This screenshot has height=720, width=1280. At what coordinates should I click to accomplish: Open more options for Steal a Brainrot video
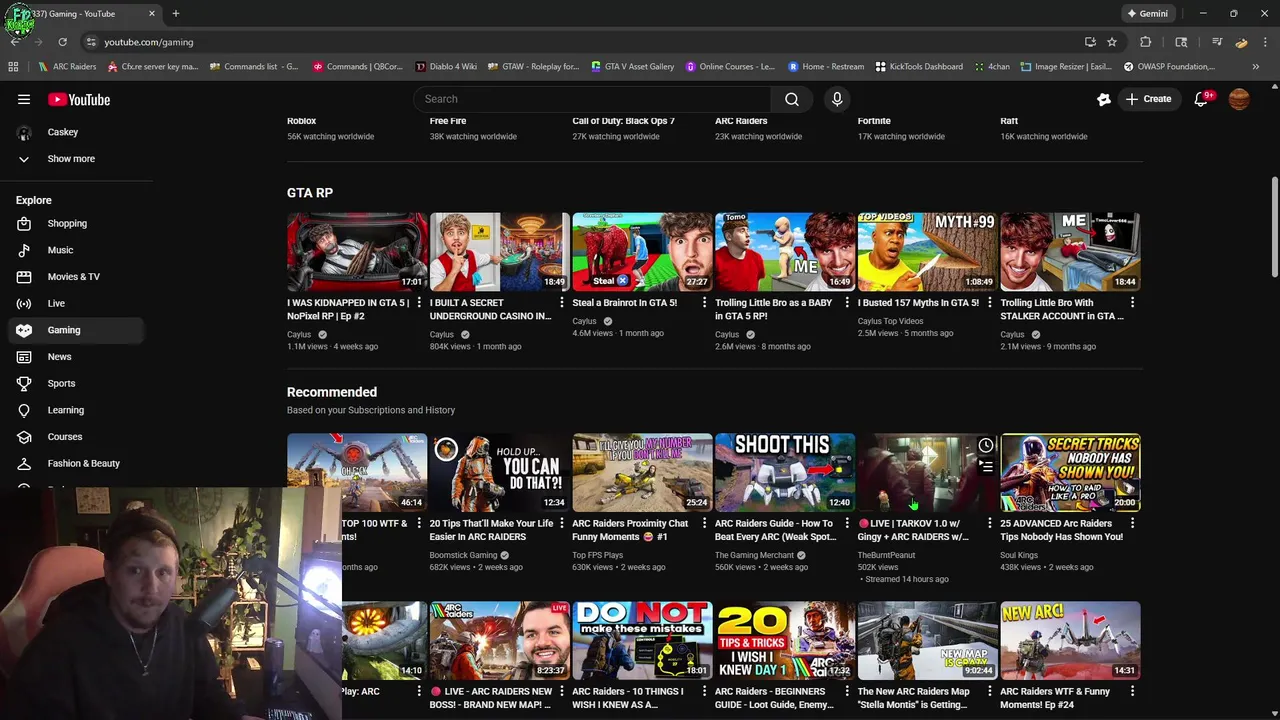[x=704, y=303]
